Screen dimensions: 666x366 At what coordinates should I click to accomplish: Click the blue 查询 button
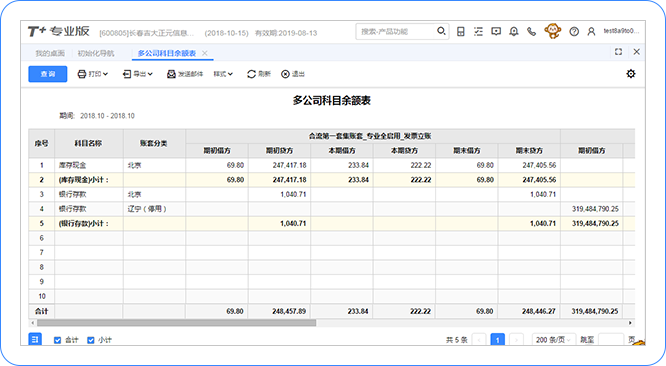click(48, 74)
